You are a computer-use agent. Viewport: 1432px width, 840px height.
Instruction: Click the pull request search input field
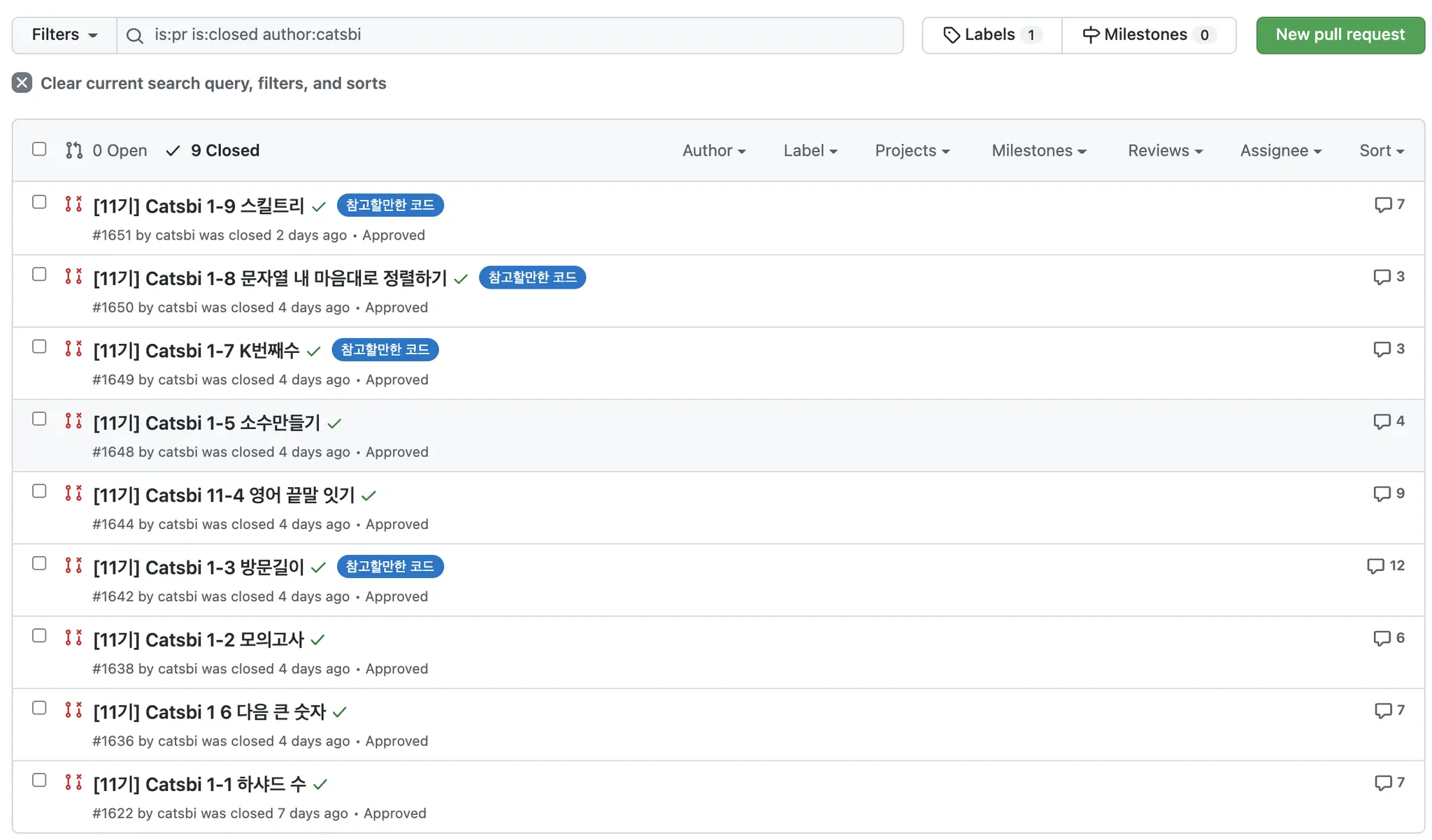coord(517,35)
